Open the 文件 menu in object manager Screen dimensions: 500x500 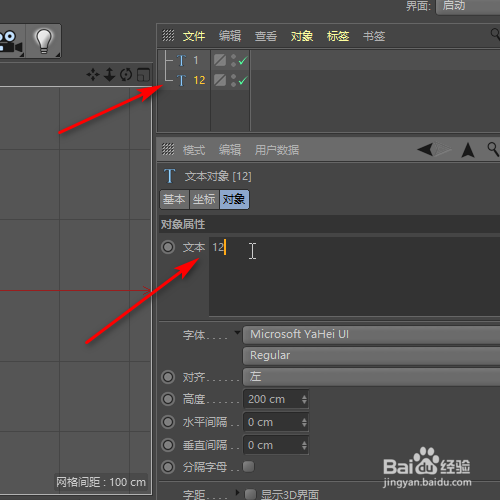tap(194, 36)
